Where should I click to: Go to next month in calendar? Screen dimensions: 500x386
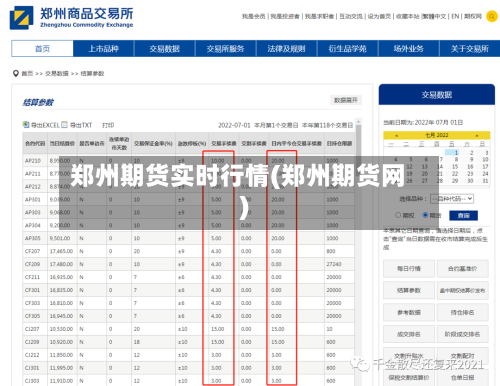coord(477,135)
